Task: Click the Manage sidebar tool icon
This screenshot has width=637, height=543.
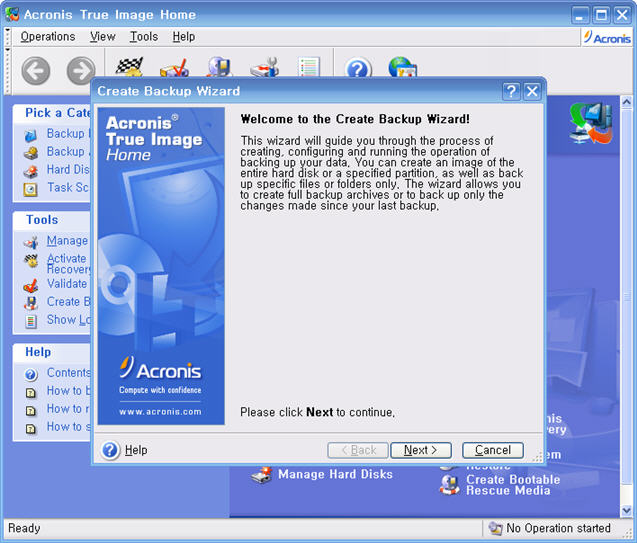Action: pyautogui.click(x=31, y=242)
